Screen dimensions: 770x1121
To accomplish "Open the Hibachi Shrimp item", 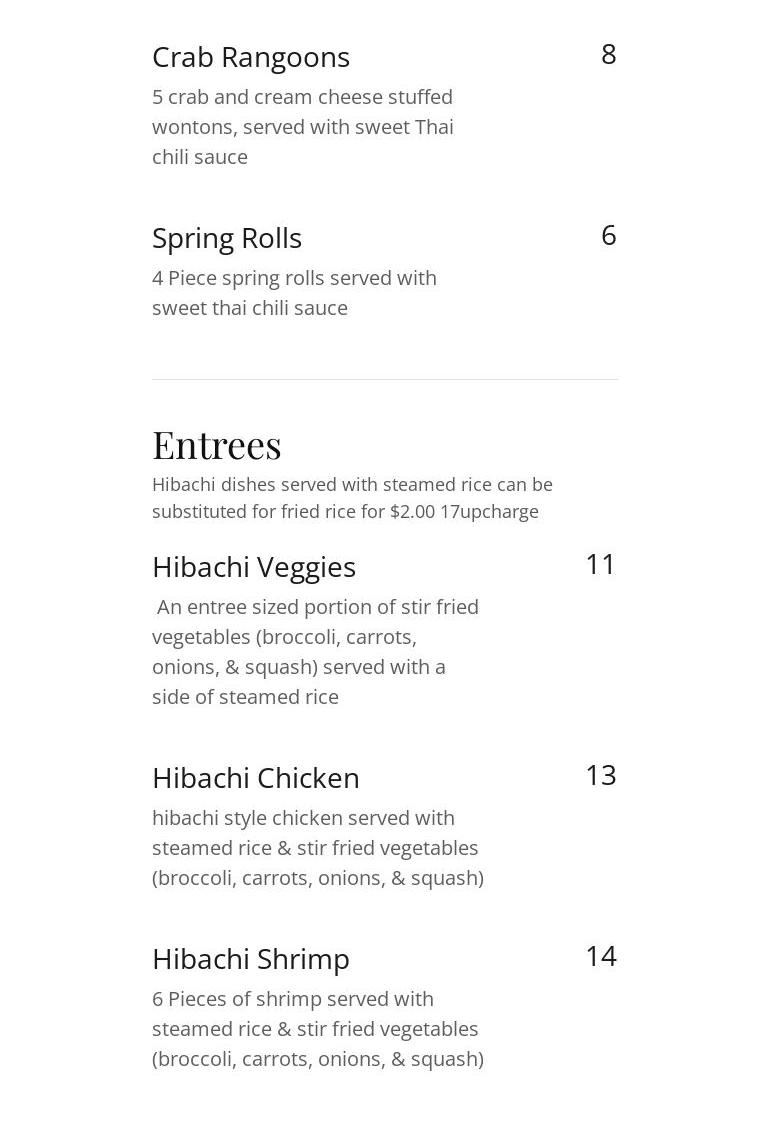I will [x=251, y=959].
